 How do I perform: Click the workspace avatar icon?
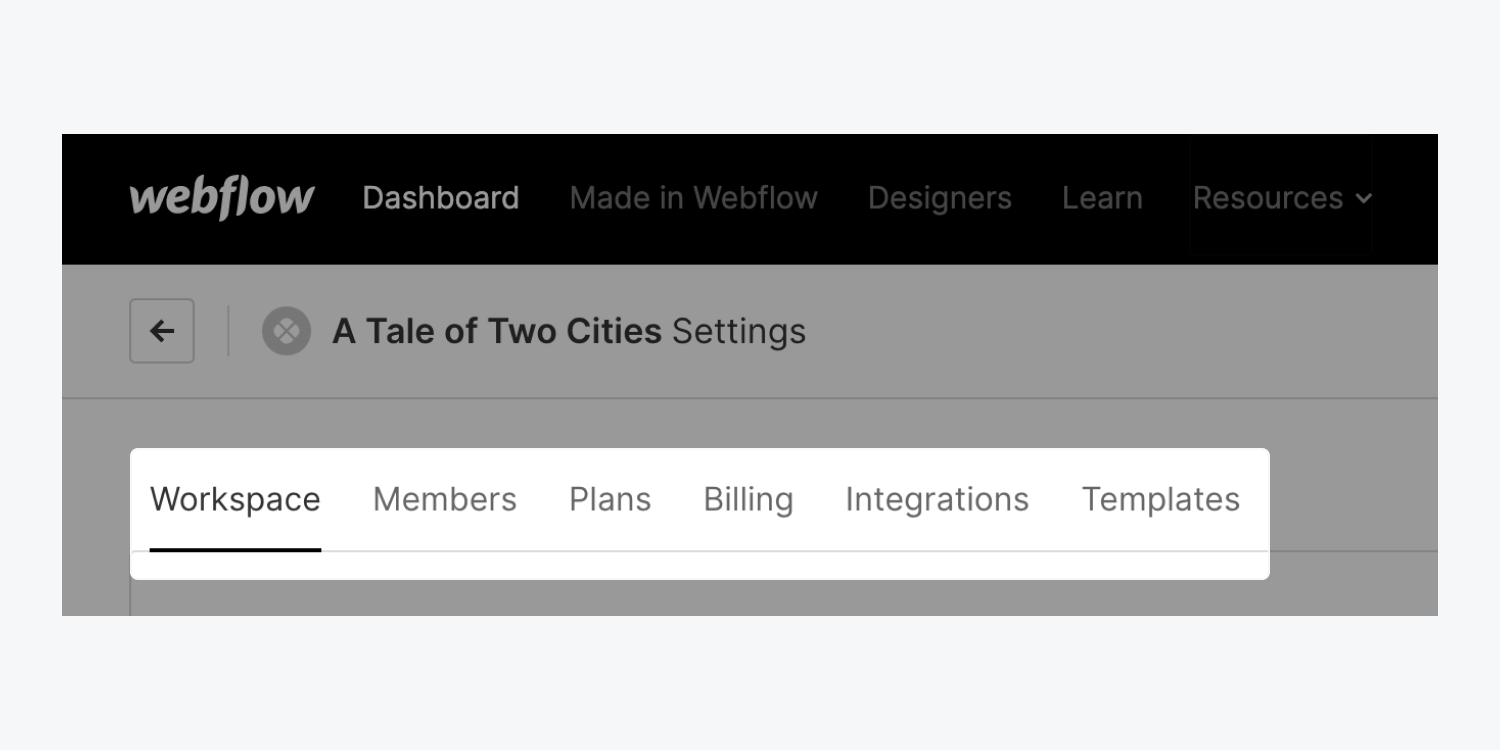tap(286, 331)
